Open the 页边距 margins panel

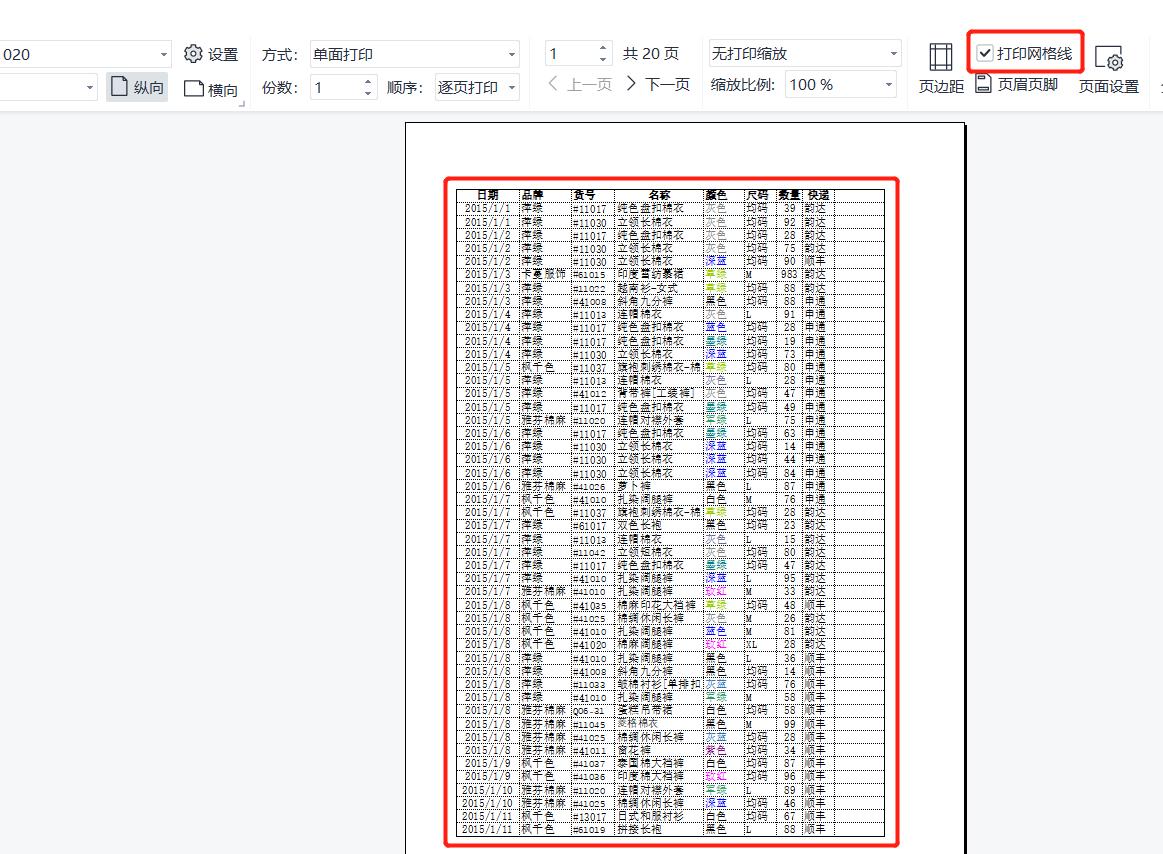coord(938,67)
